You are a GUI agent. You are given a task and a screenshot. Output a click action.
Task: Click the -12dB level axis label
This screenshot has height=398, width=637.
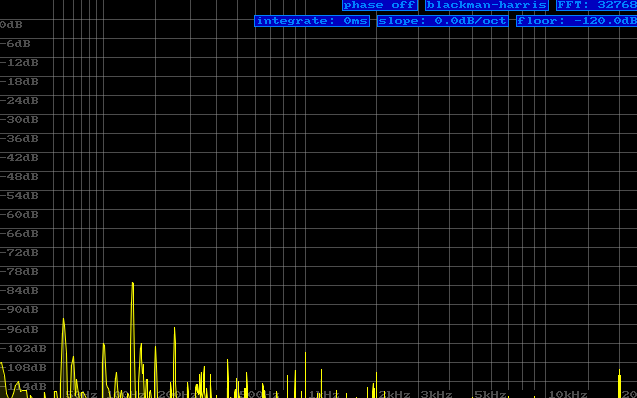[x=19, y=63]
